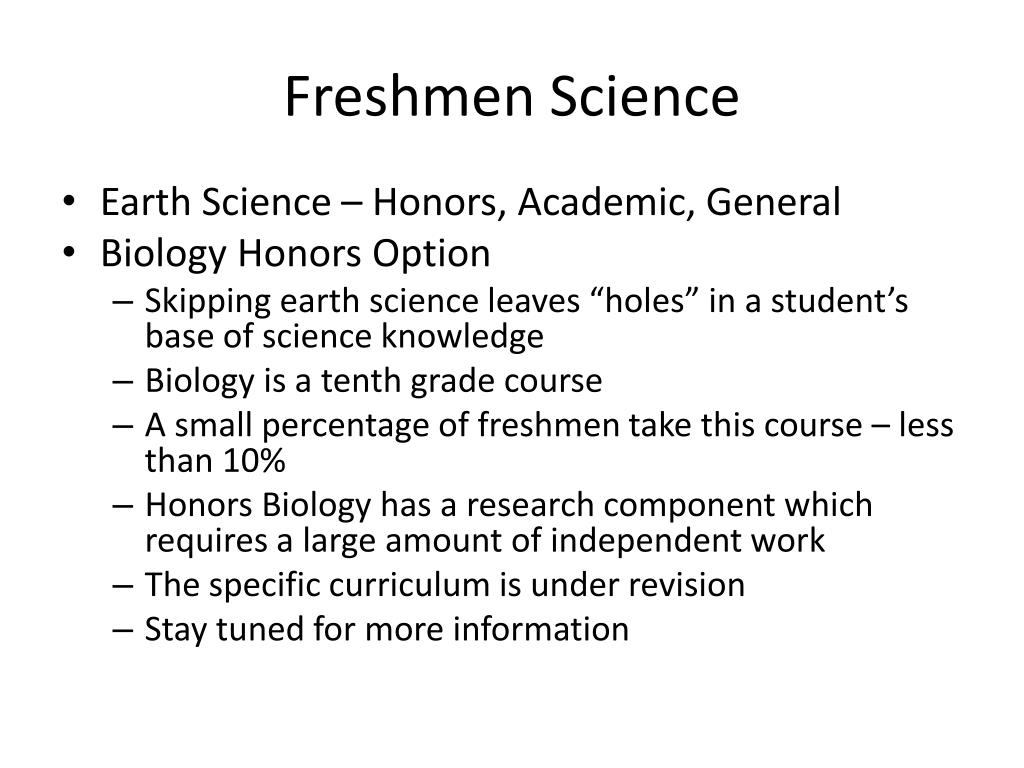Click the bullet dot before Earth Science
1024x768 pixels.
[x=69, y=202]
